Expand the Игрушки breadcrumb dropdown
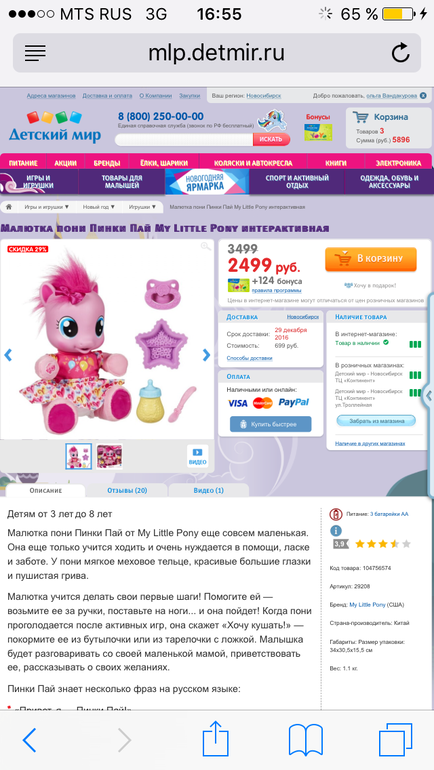Viewport: 434px width, 770px height. 142,207
